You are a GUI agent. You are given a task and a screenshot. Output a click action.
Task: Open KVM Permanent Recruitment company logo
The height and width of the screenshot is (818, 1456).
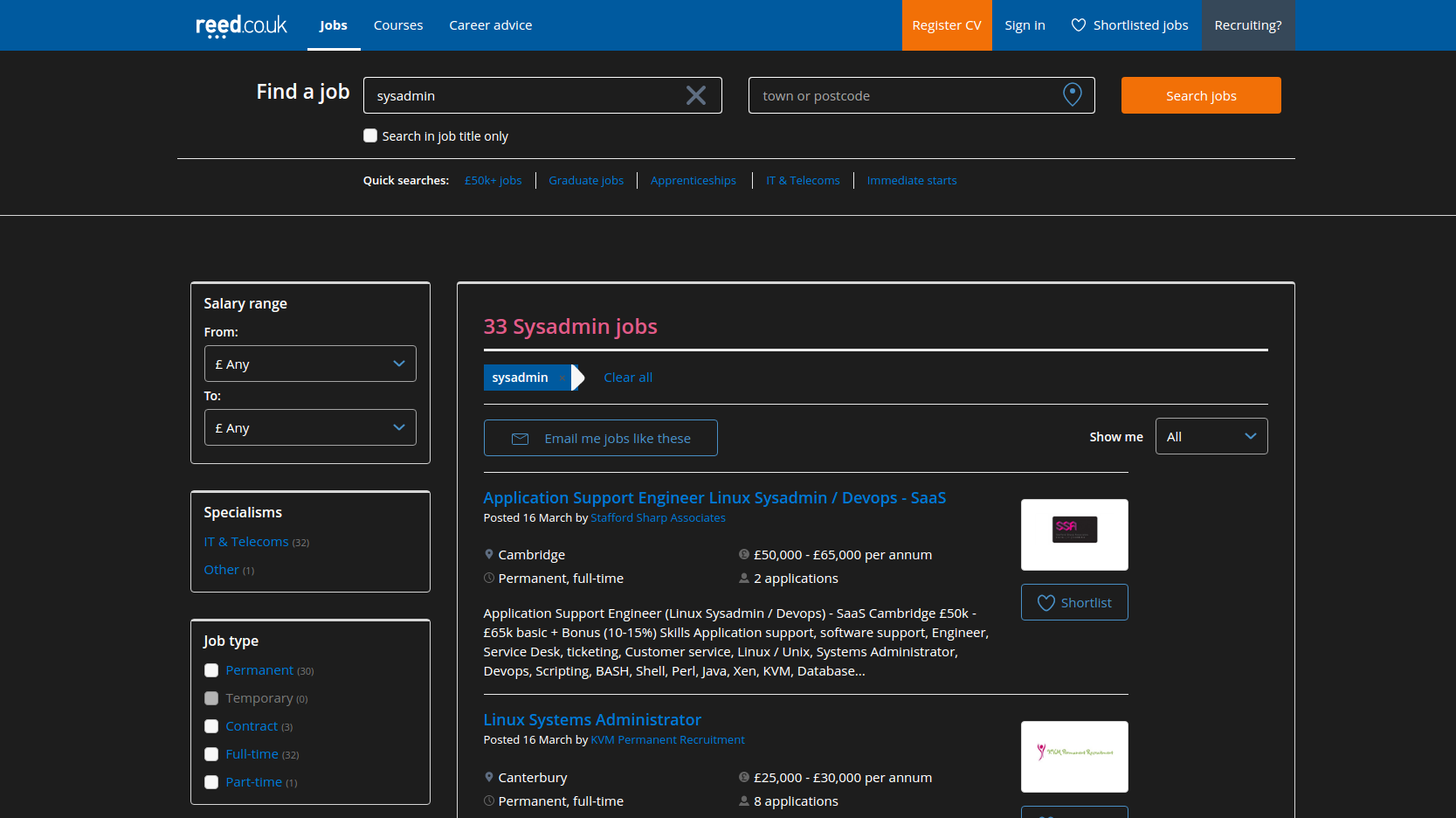pyautogui.click(x=1074, y=757)
